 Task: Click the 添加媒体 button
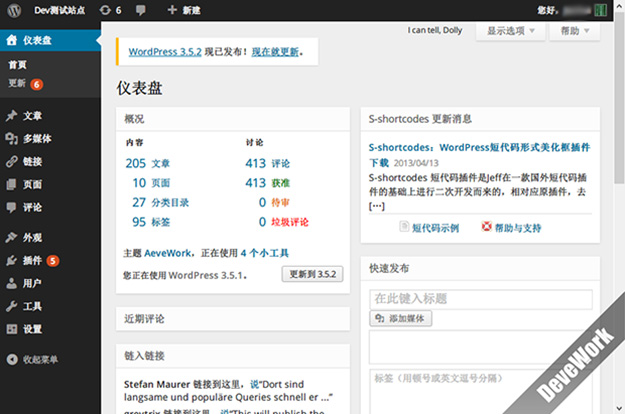point(401,318)
